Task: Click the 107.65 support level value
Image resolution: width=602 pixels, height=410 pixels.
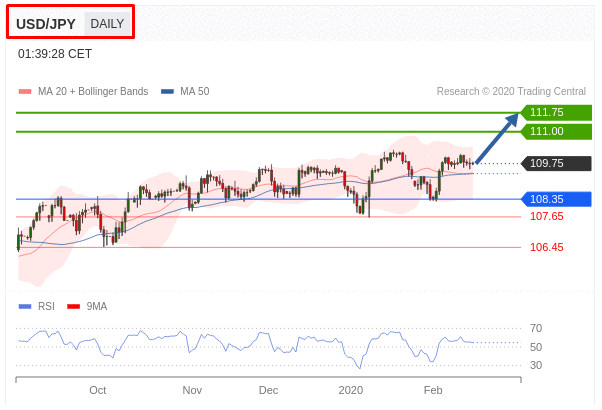Action: point(547,217)
